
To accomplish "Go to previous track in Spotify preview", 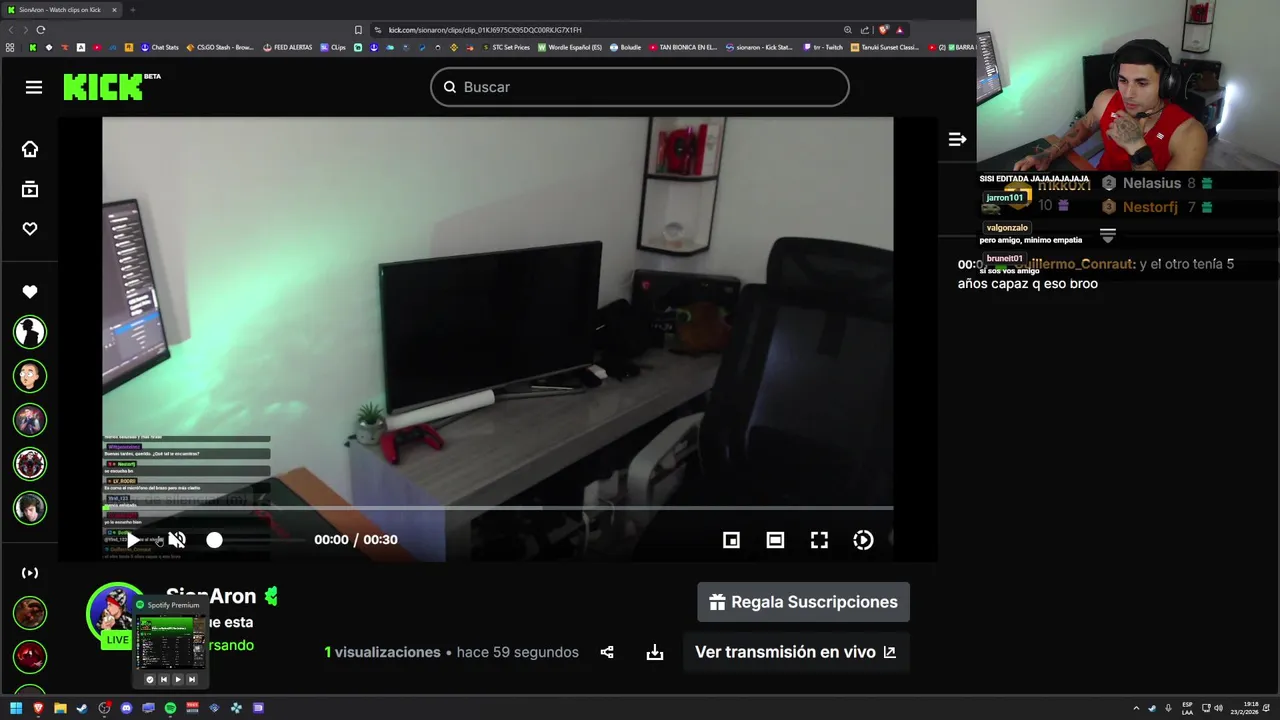I will pyautogui.click(x=164, y=679).
